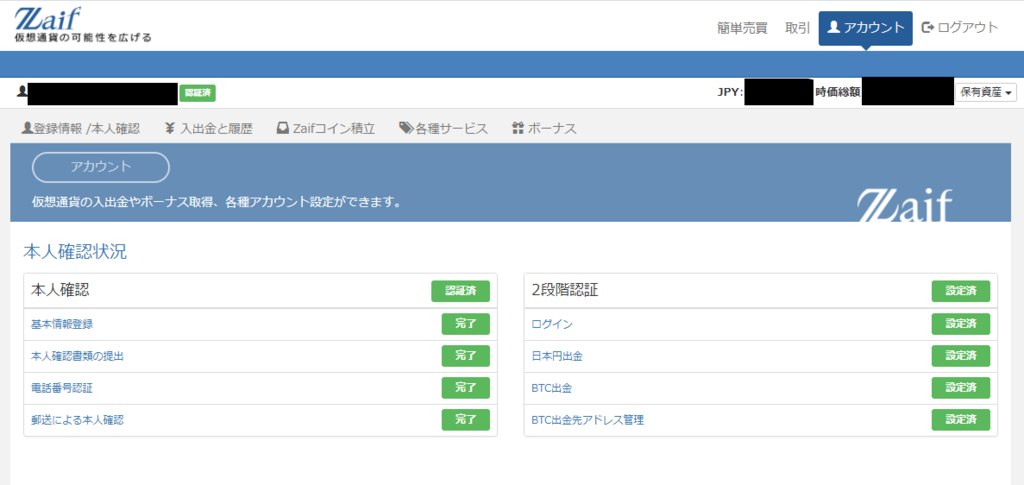Click the Zaif logo in the header
The width and height of the screenshot is (1024, 485).
pos(48,18)
